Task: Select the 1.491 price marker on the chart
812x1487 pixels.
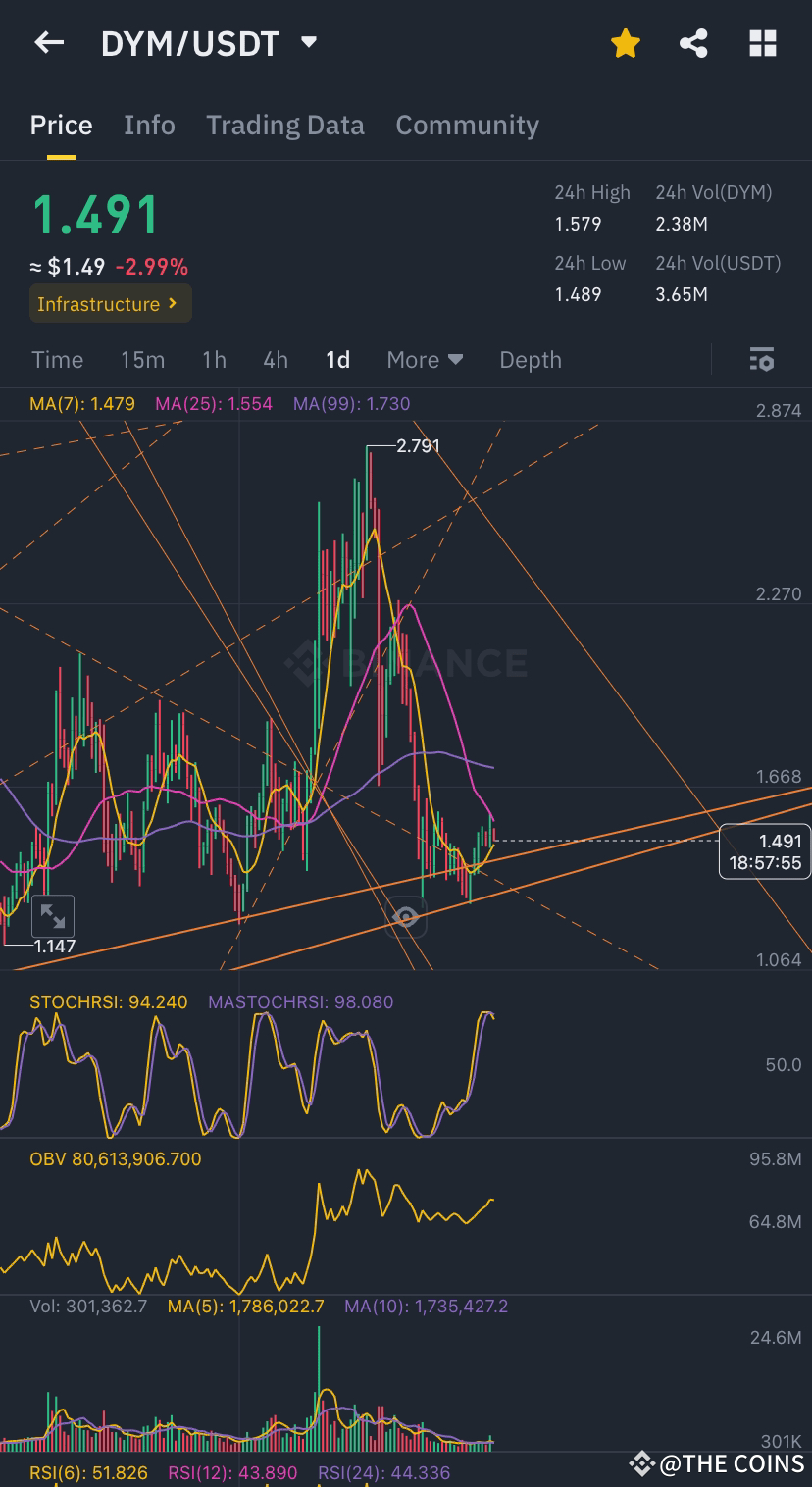Action: [x=765, y=851]
